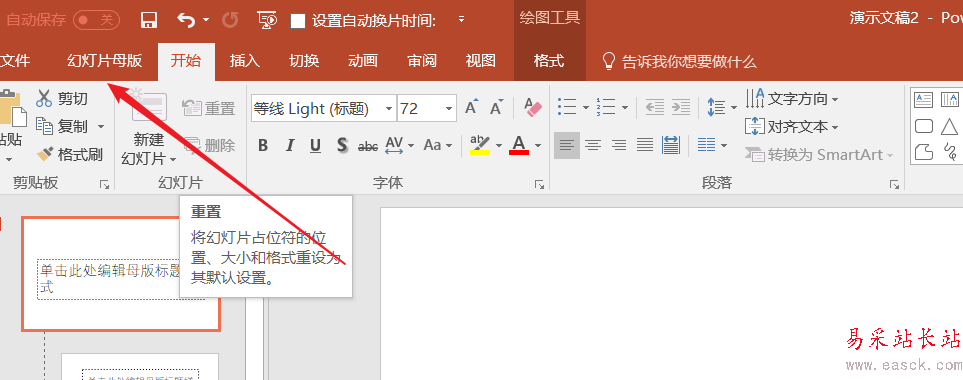Image resolution: width=963 pixels, height=380 pixels.
Task: Click the Undo arrow icon
Action: (185, 20)
